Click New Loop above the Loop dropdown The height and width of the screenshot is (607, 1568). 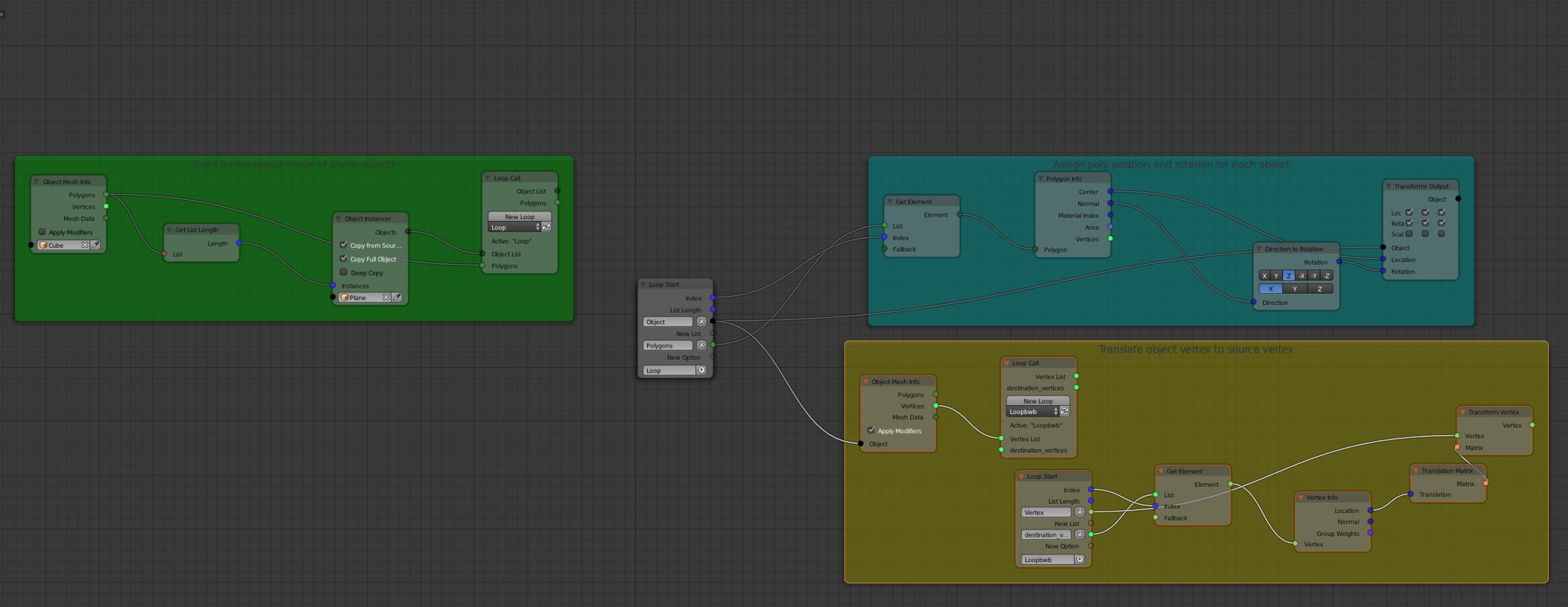pyautogui.click(x=519, y=216)
